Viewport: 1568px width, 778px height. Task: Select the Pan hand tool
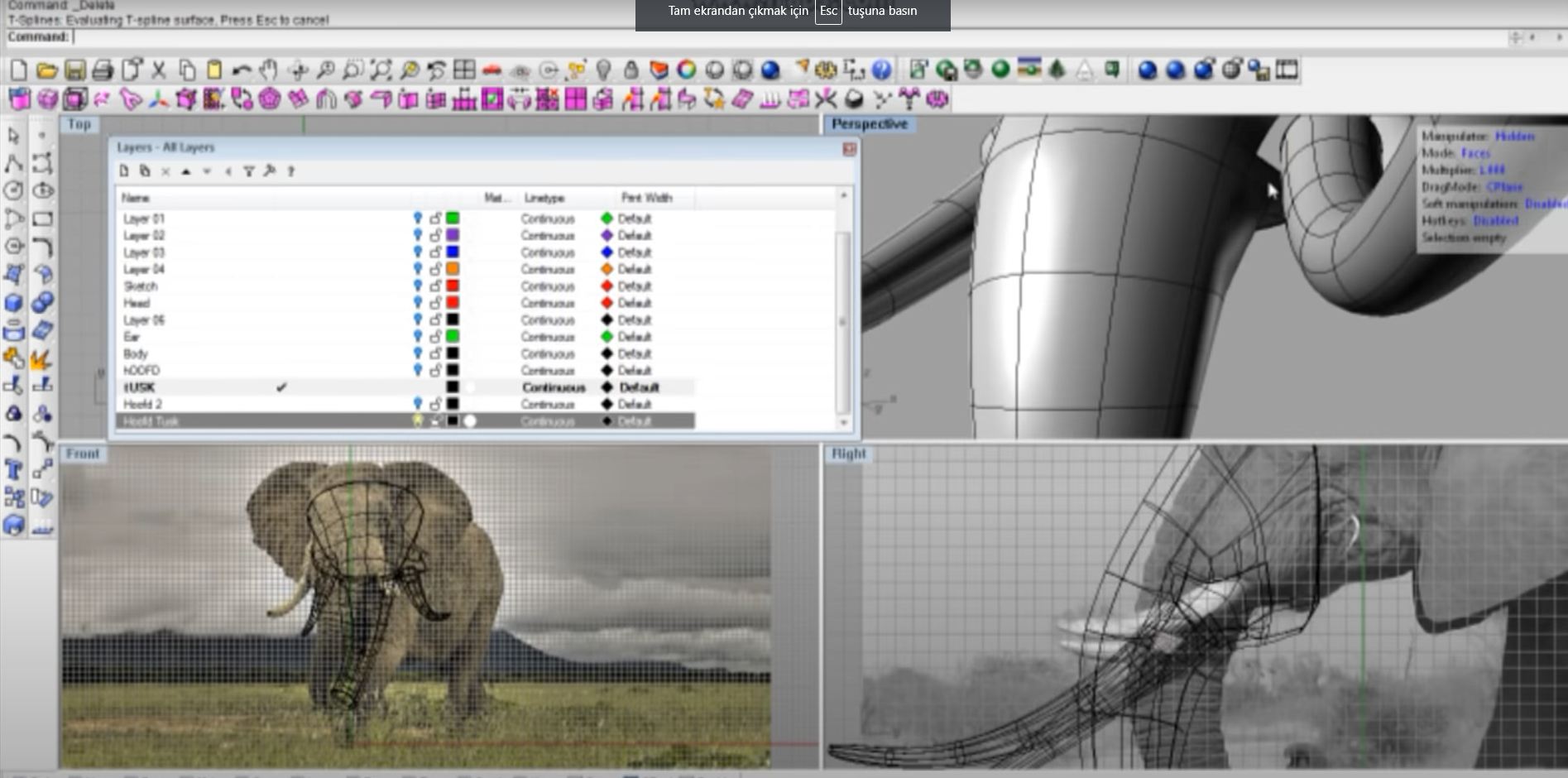269,70
